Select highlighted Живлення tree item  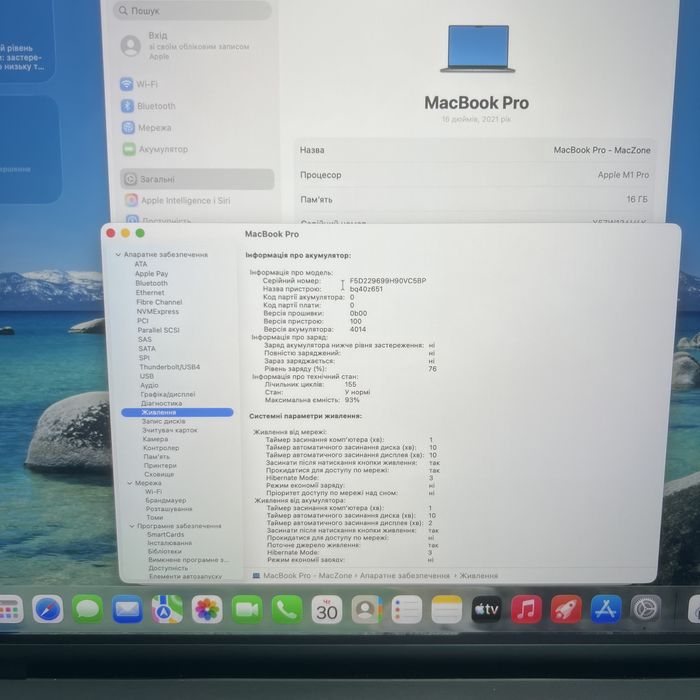(x=177, y=412)
